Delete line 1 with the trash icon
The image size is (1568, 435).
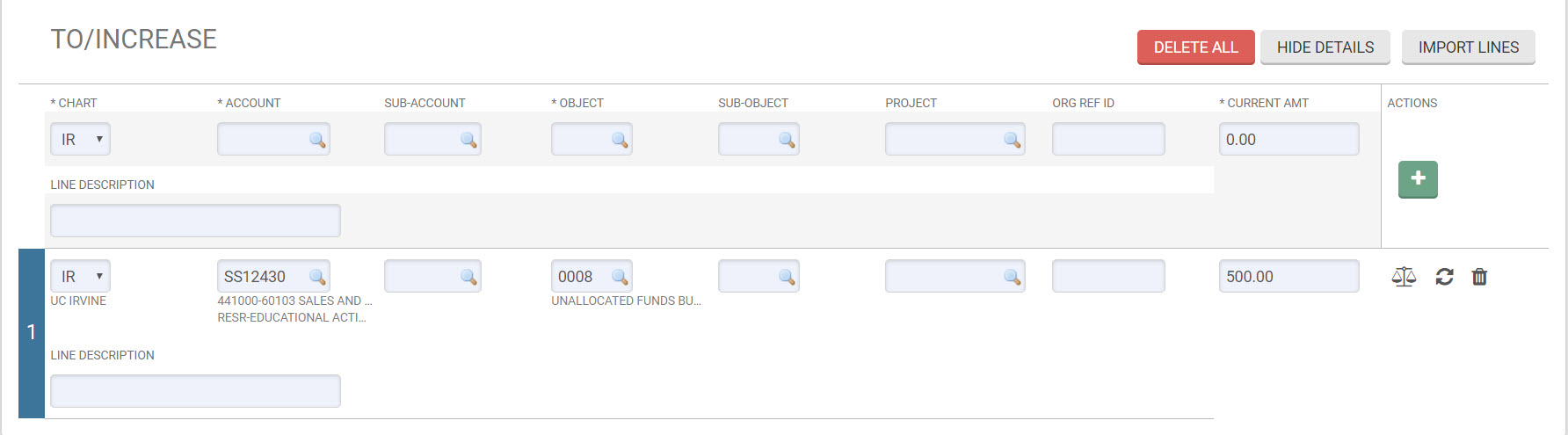coord(1479,277)
